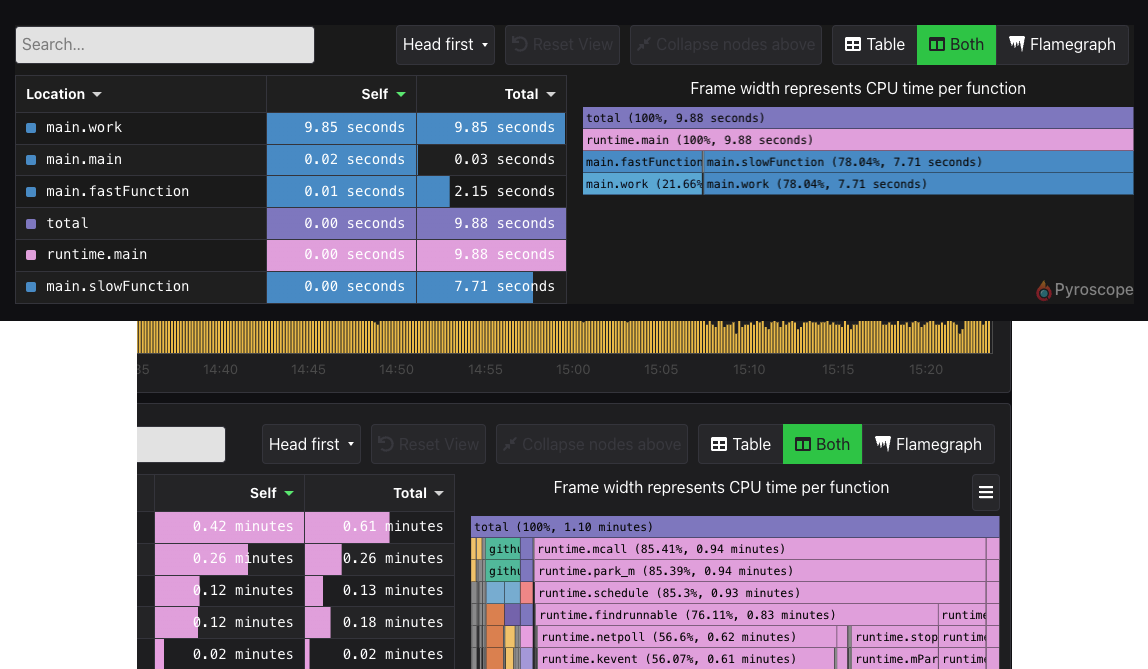1148x669 pixels.
Task: Click runtime.schedule (85.3%) flame bar
Action: point(760,593)
